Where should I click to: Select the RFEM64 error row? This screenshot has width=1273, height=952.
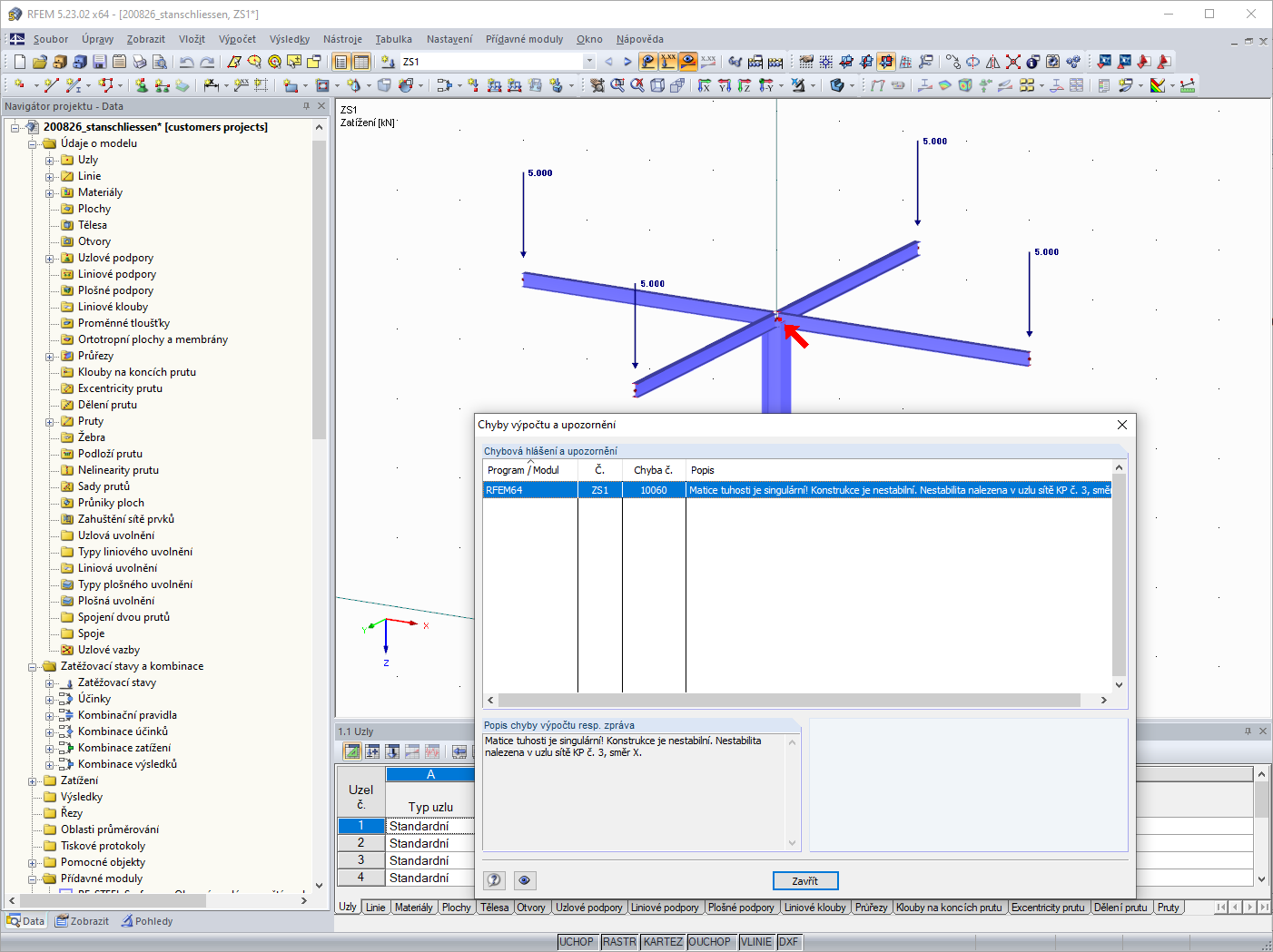[x=797, y=490]
